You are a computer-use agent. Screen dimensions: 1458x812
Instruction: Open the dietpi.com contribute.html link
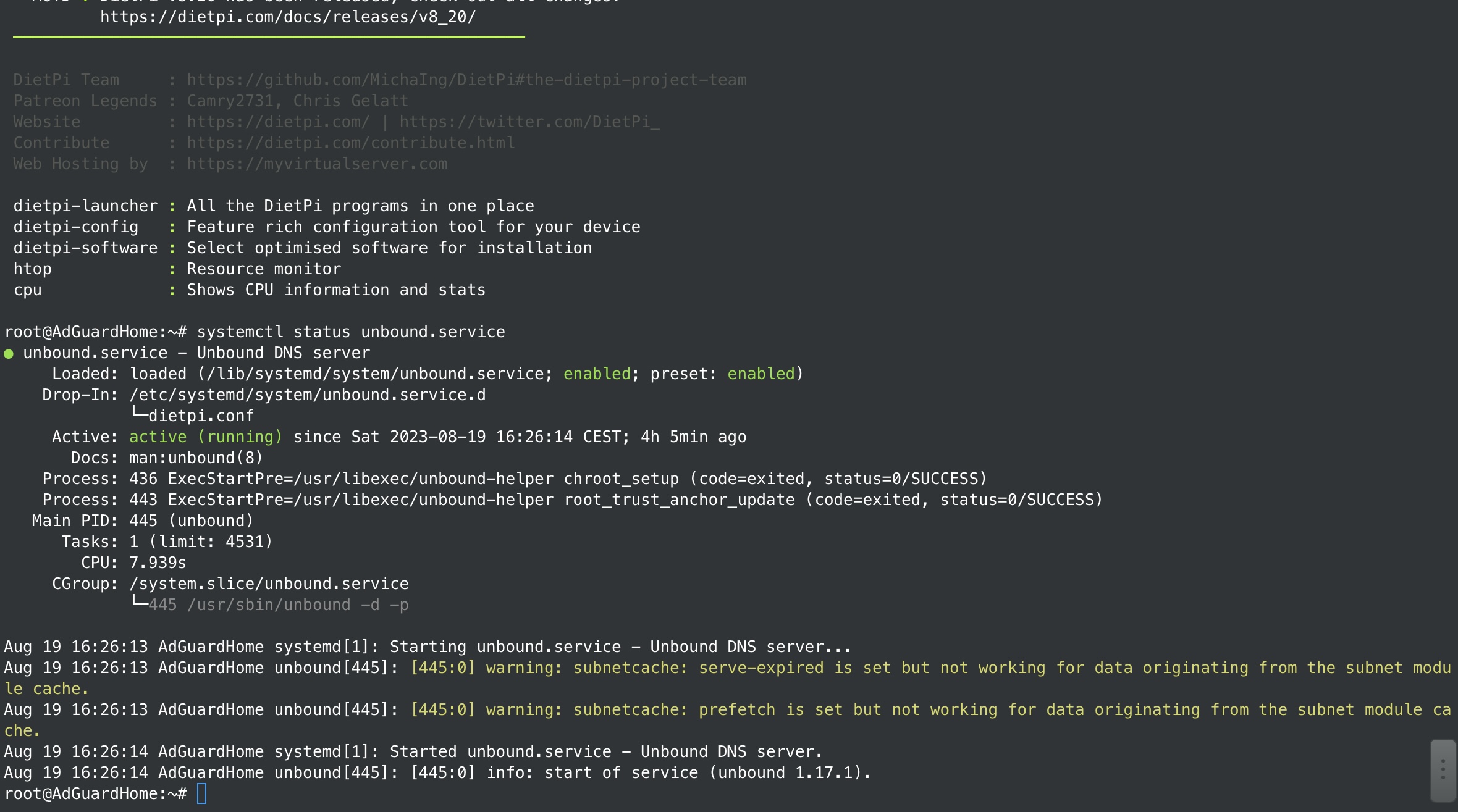351,143
